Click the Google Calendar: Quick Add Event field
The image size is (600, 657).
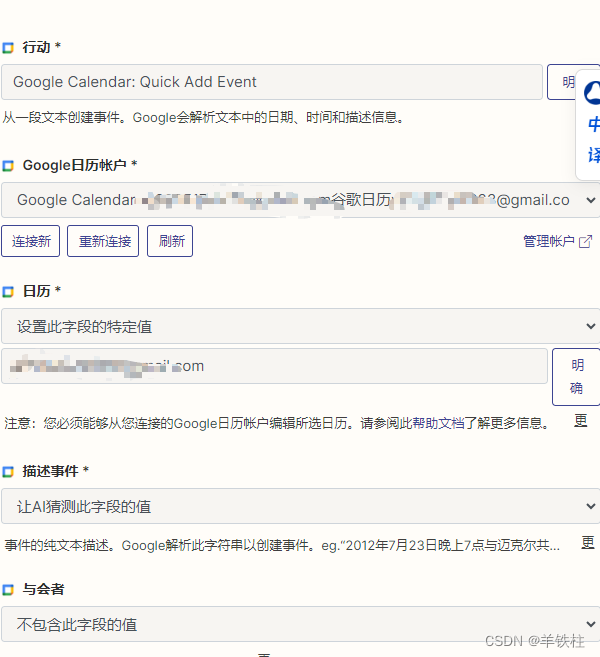(x=272, y=82)
